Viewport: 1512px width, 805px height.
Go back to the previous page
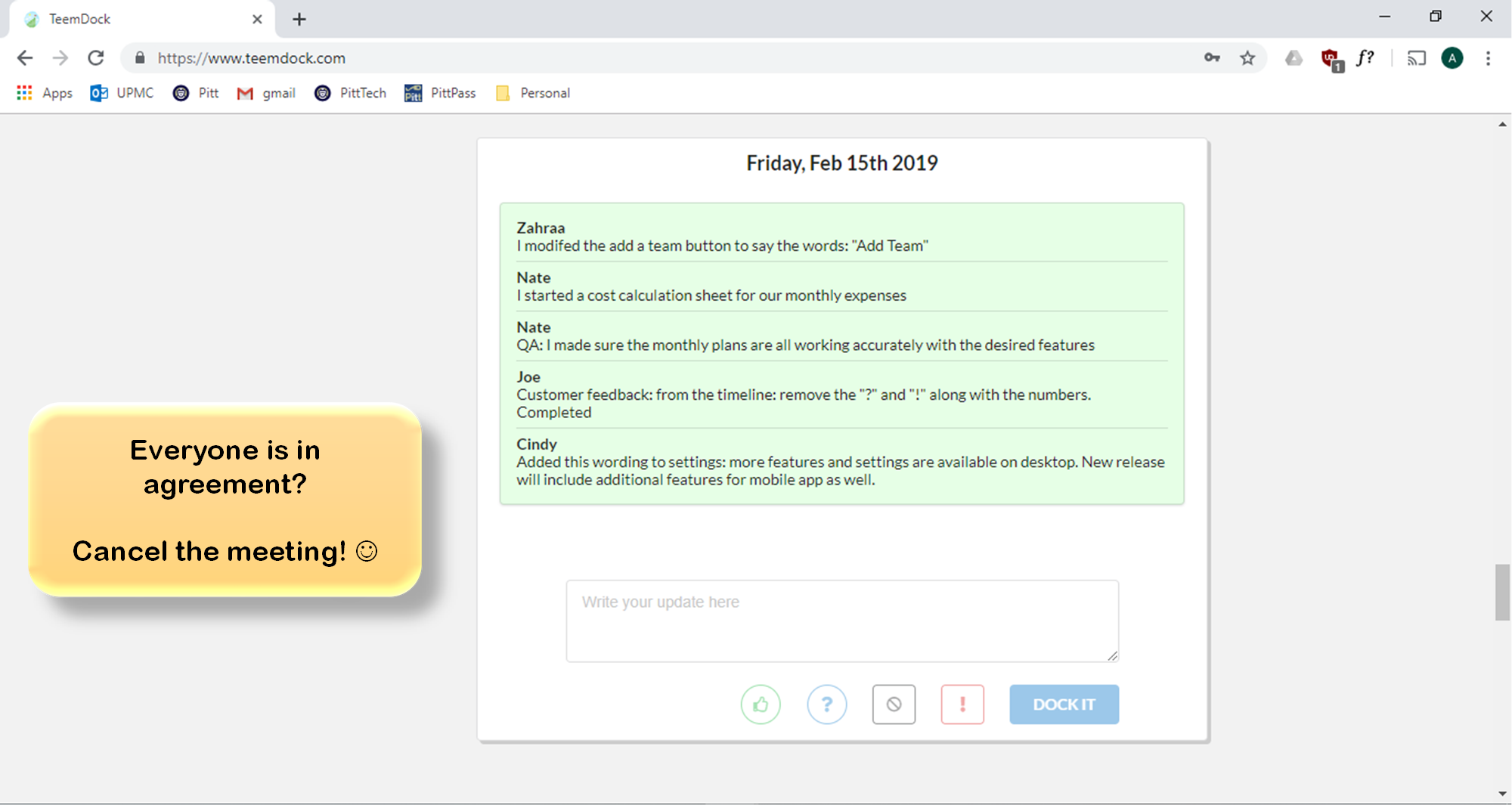tap(25, 58)
